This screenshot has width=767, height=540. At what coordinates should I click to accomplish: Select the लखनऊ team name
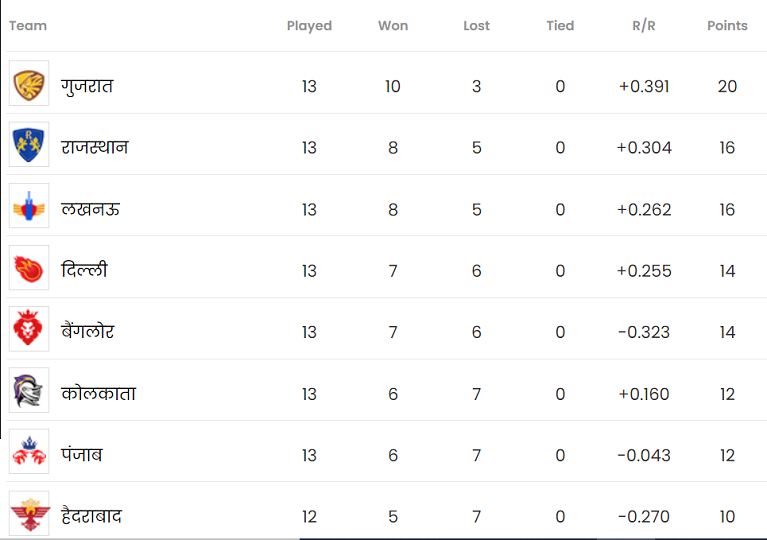pyautogui.click(x=90, y=209)
